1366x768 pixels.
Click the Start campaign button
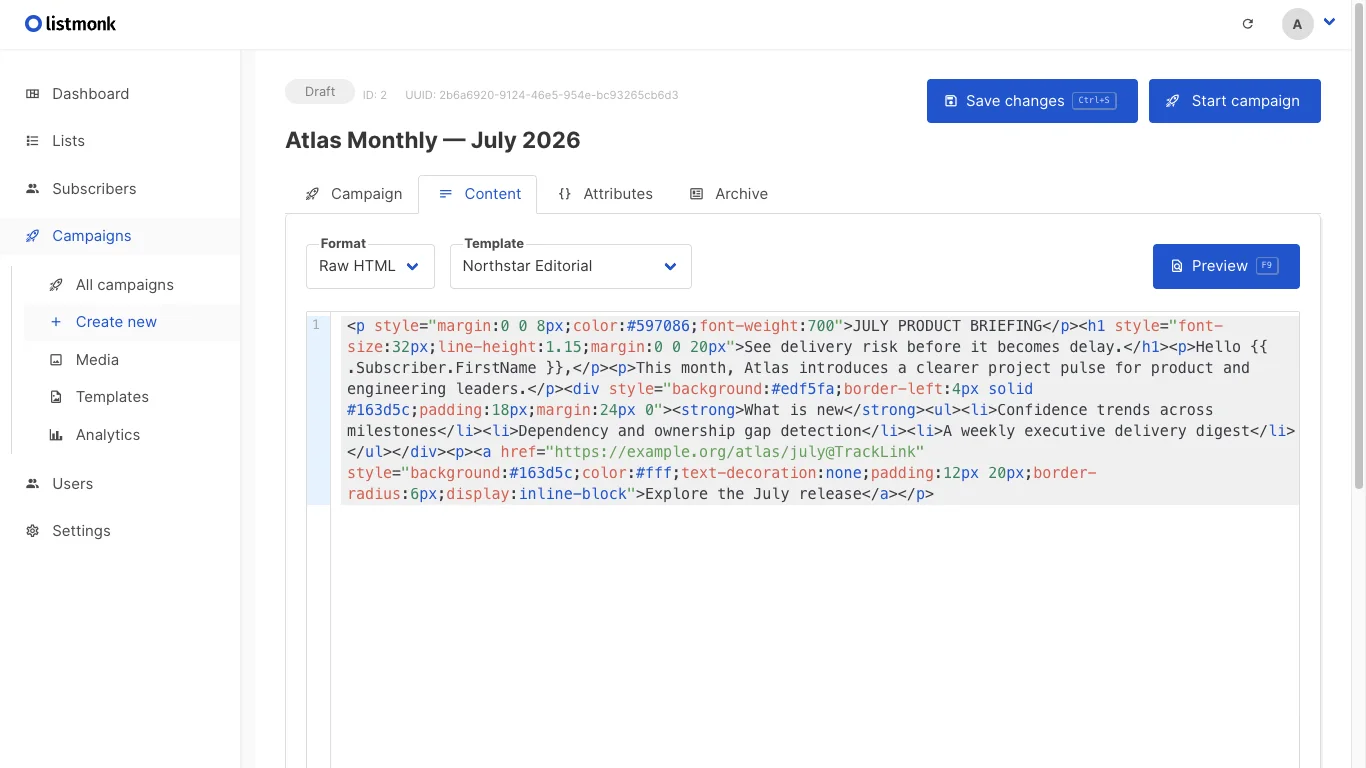pos(1235,101)
